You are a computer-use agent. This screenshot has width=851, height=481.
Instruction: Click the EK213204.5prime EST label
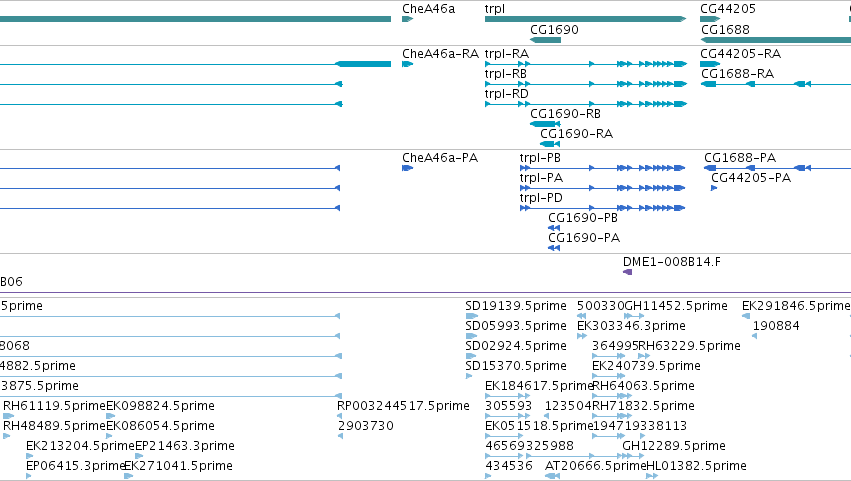click(80, 446)
